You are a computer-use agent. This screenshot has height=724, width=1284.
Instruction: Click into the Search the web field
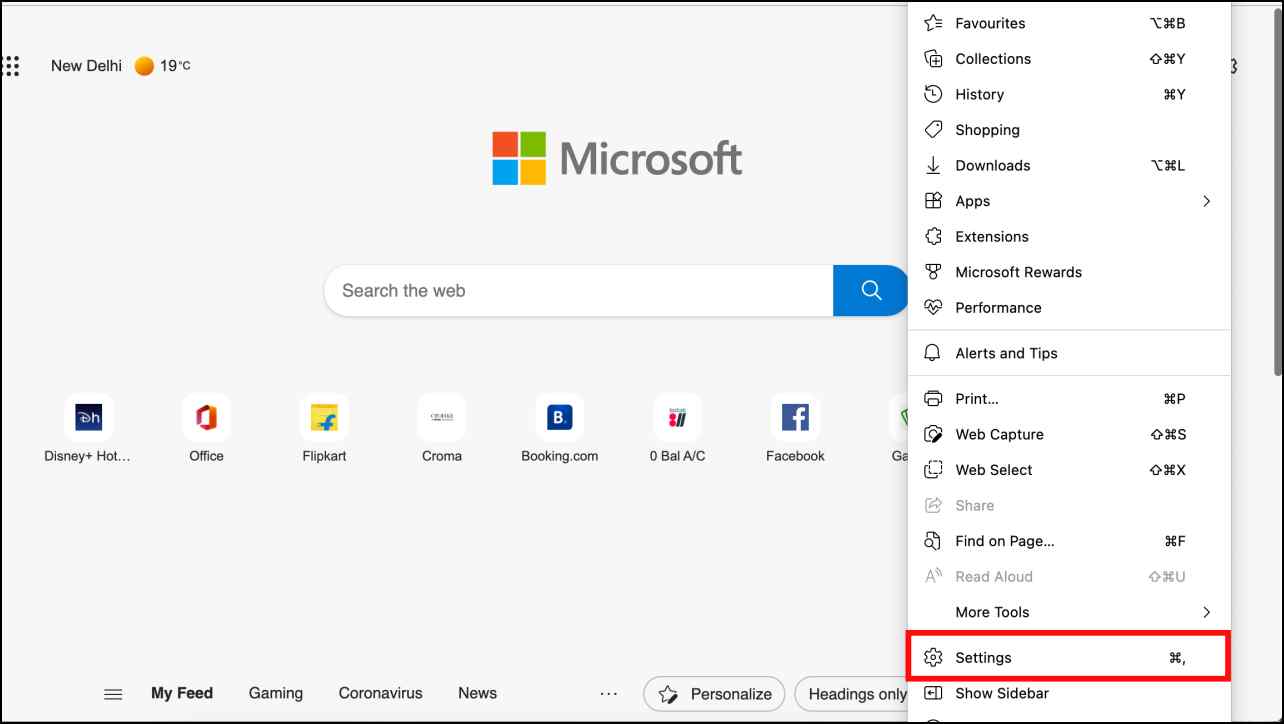click(x=578, y=291)
